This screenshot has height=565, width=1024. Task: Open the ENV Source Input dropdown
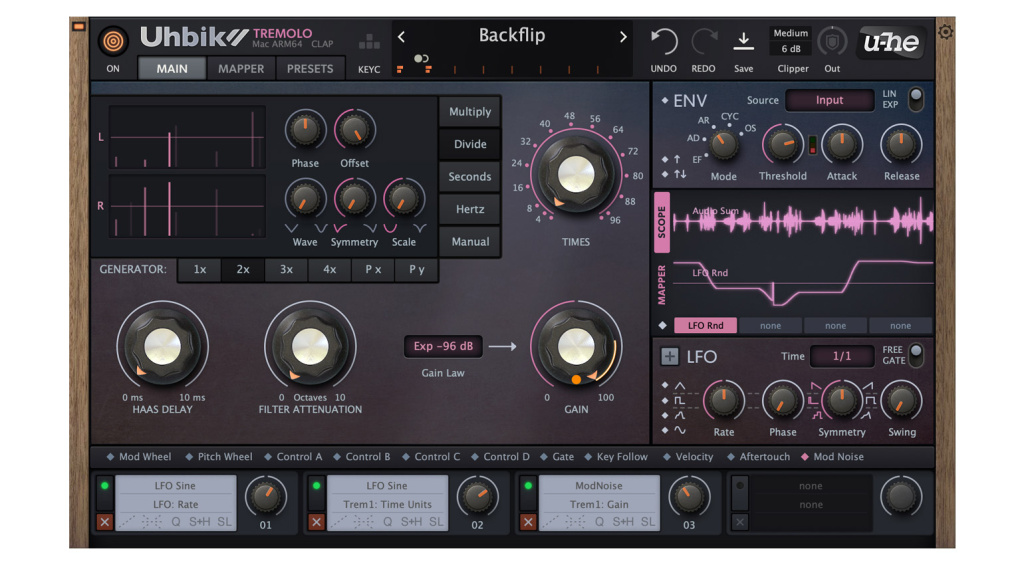(x=829, y=100)
